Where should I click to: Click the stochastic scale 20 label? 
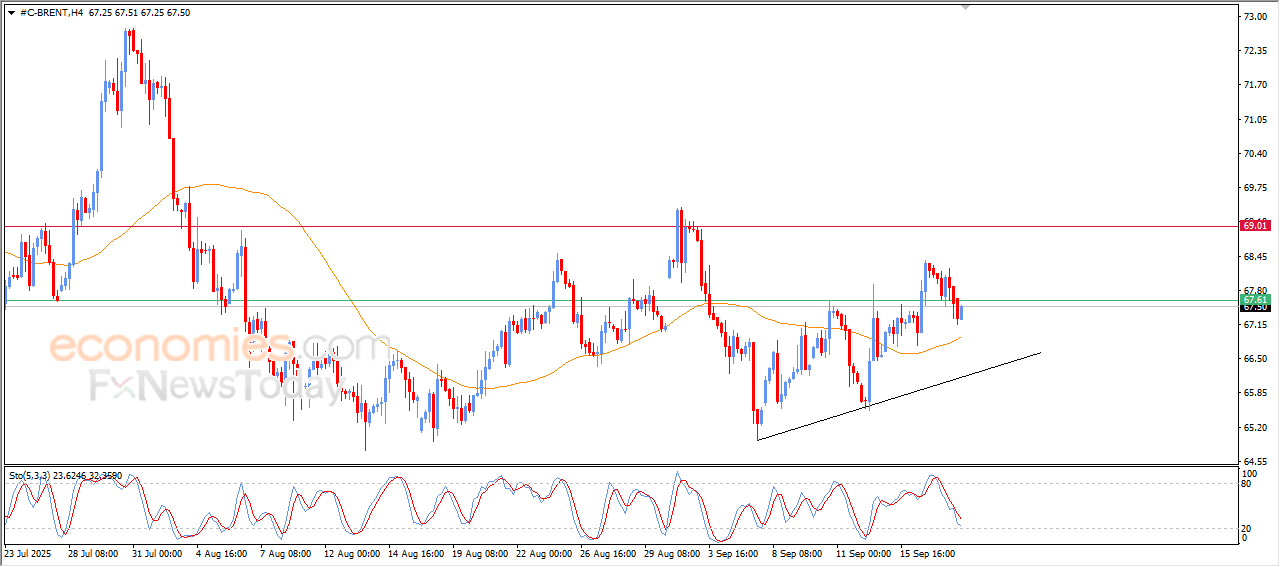coord(1247,528)
